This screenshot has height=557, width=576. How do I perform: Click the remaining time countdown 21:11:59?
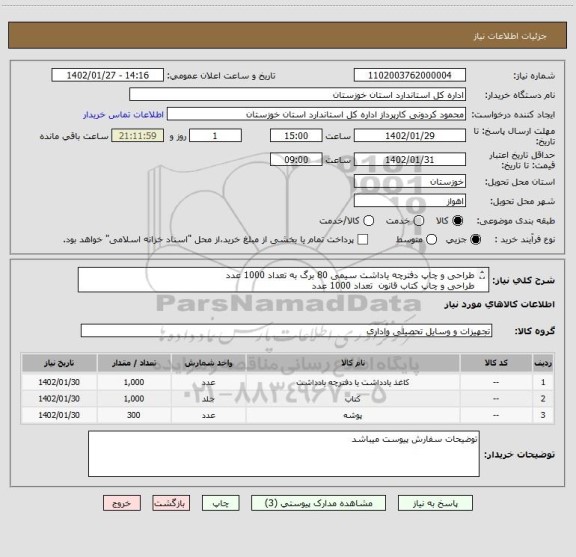click(138, 136)
